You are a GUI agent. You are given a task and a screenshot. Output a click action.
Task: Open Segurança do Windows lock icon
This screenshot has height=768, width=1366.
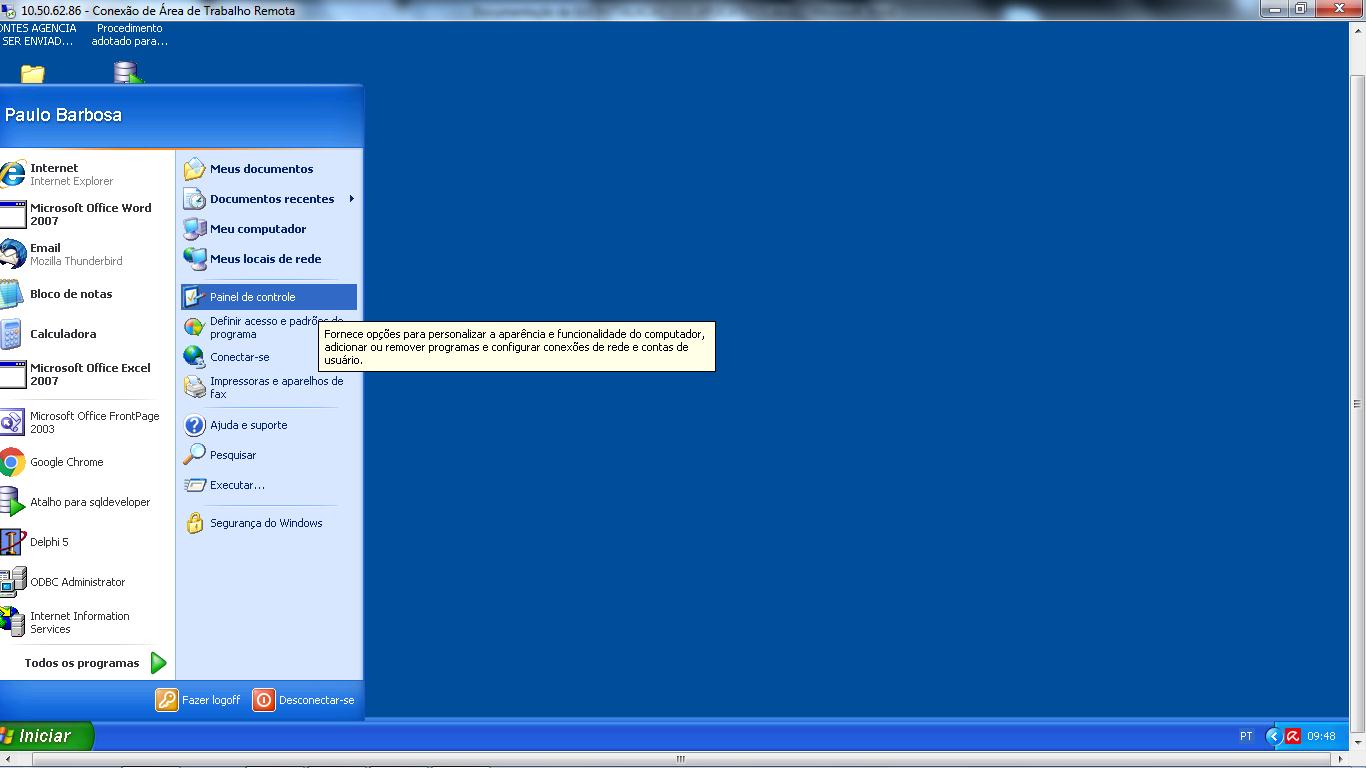pos(194,523)
